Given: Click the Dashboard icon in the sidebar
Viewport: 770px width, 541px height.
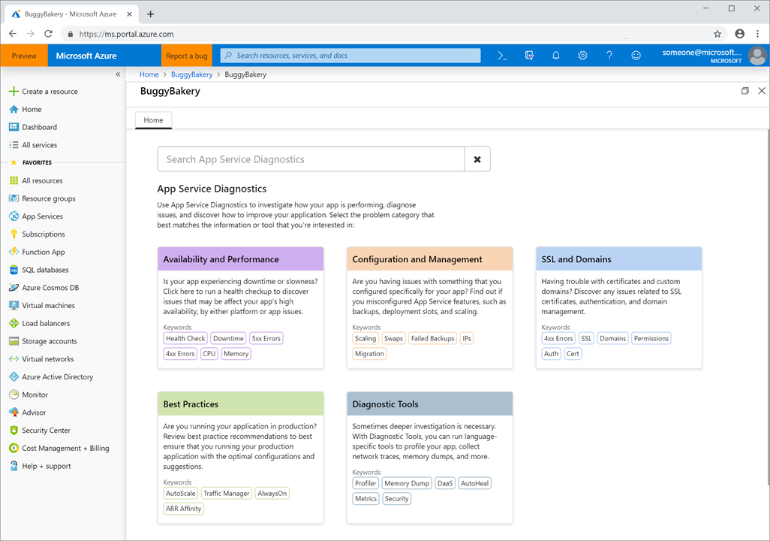Looking at the screenshot, I should tap(14, 127).
